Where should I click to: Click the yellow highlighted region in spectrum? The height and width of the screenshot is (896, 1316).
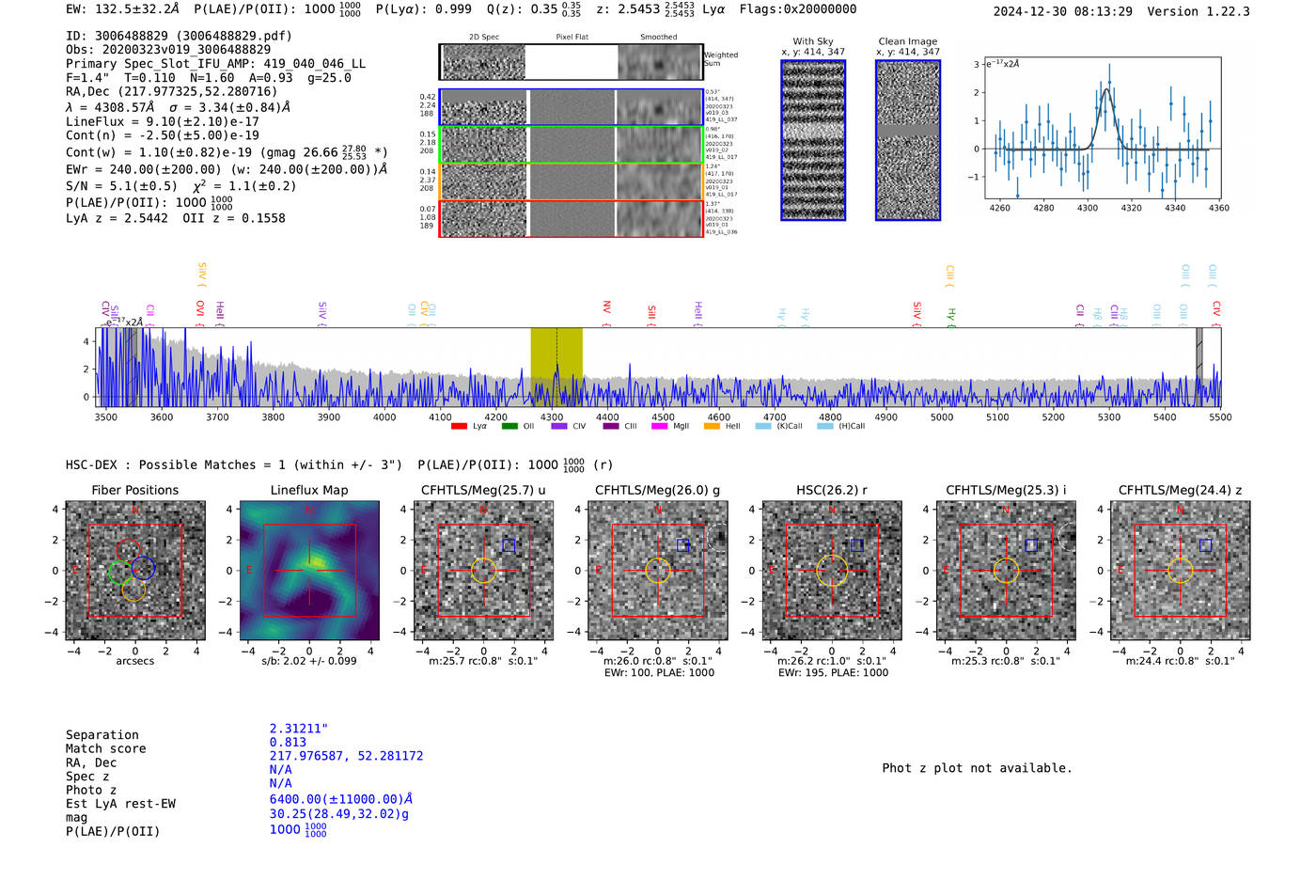point(556,367)
